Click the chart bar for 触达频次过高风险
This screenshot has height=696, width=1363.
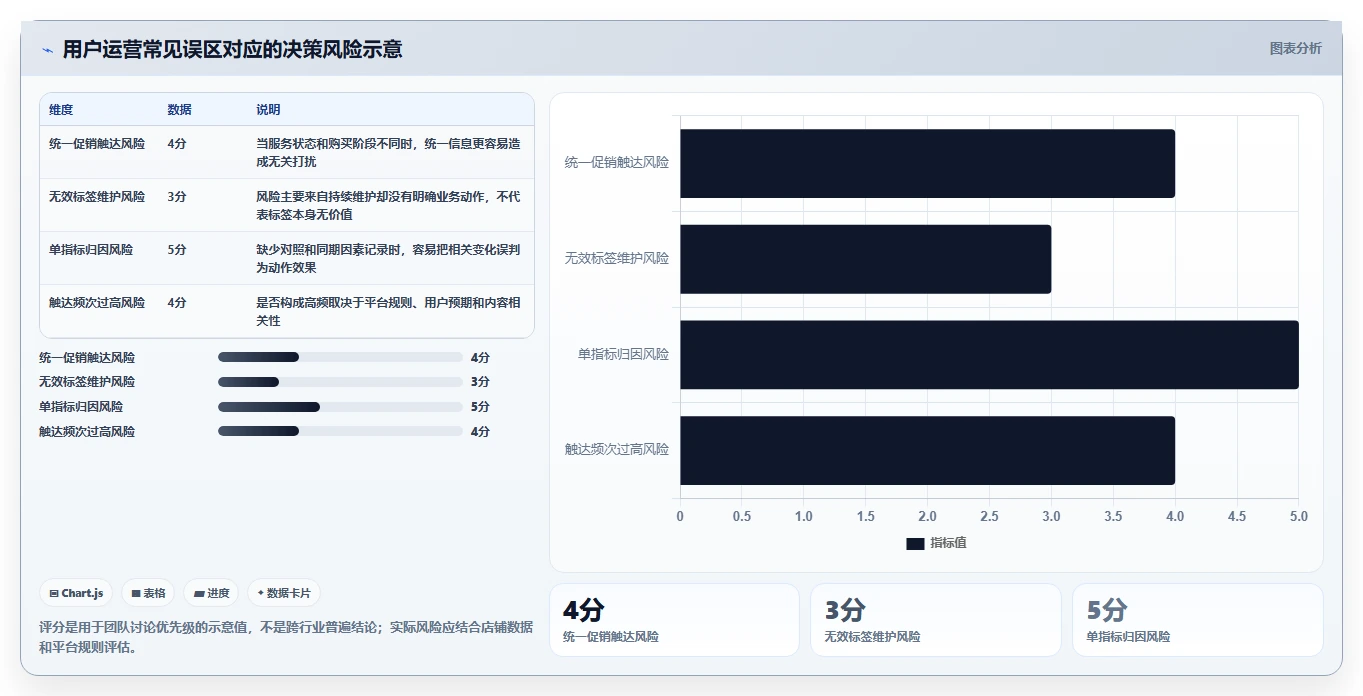pyautogui.click(x=927, y=451)
